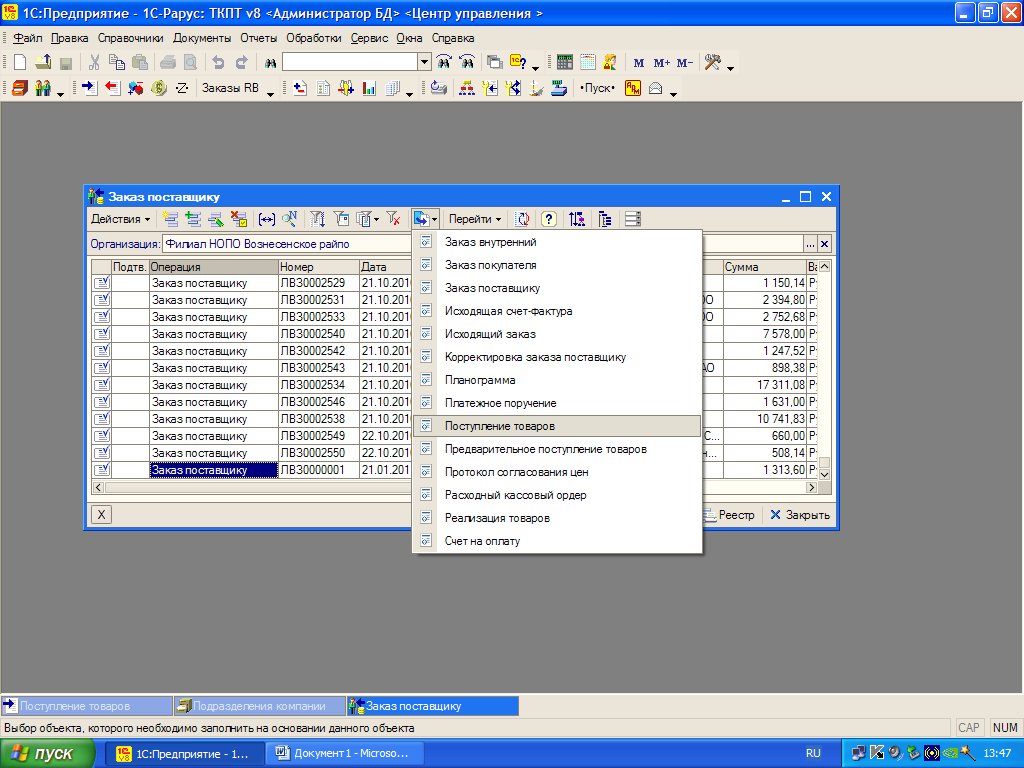Click the question mark help icon in order window

(x=549, y=219)
